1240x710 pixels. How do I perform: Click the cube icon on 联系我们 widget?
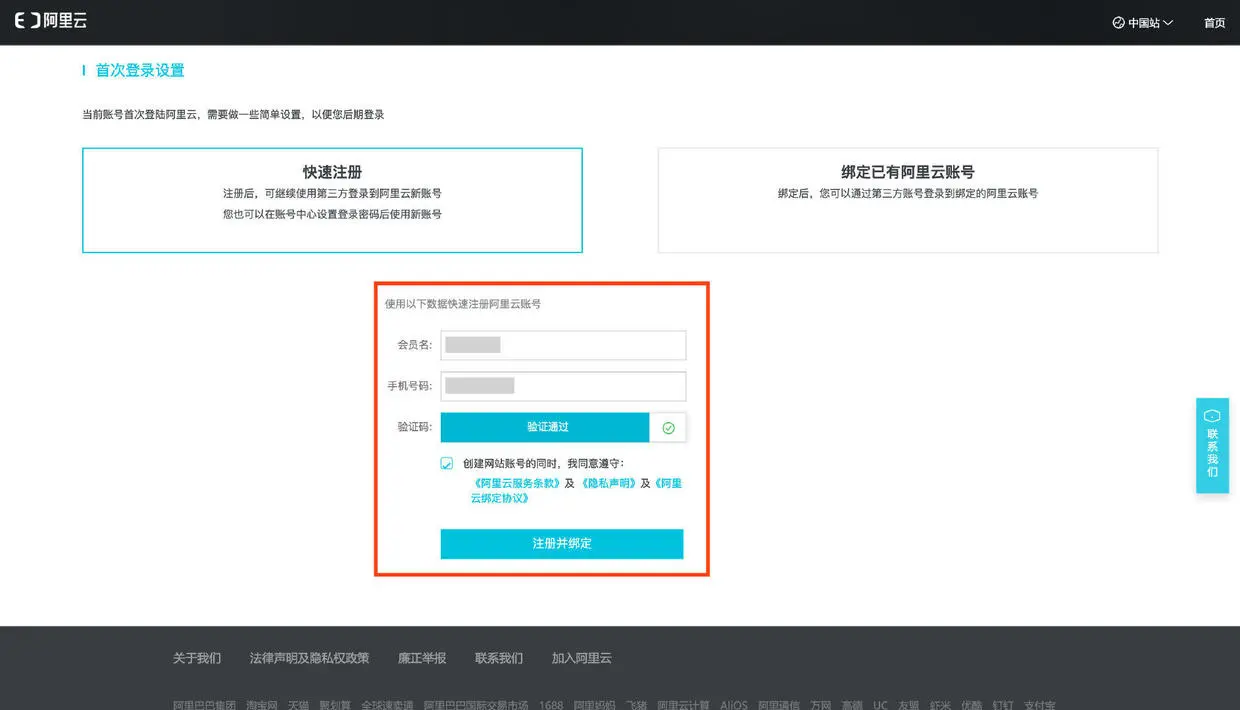coord(1212,415)
